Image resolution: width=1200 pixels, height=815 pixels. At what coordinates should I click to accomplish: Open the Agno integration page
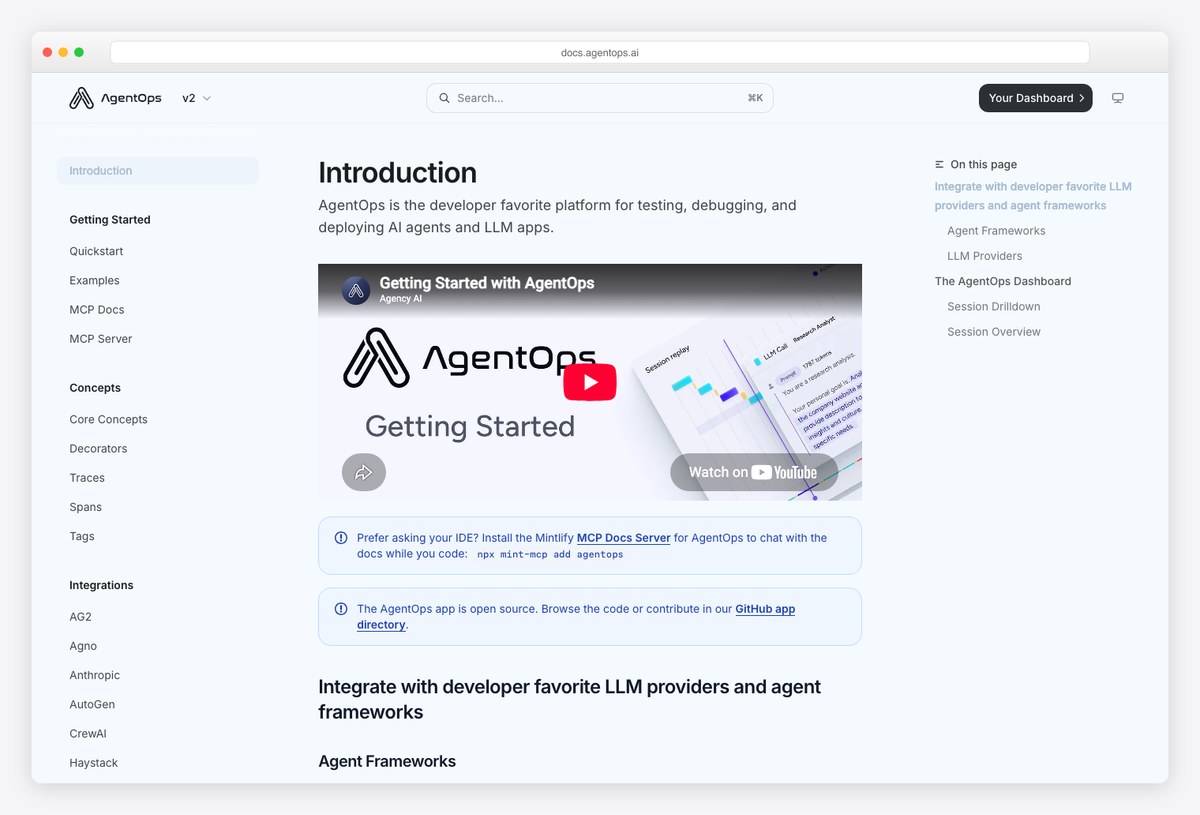[x=83, y=646]
